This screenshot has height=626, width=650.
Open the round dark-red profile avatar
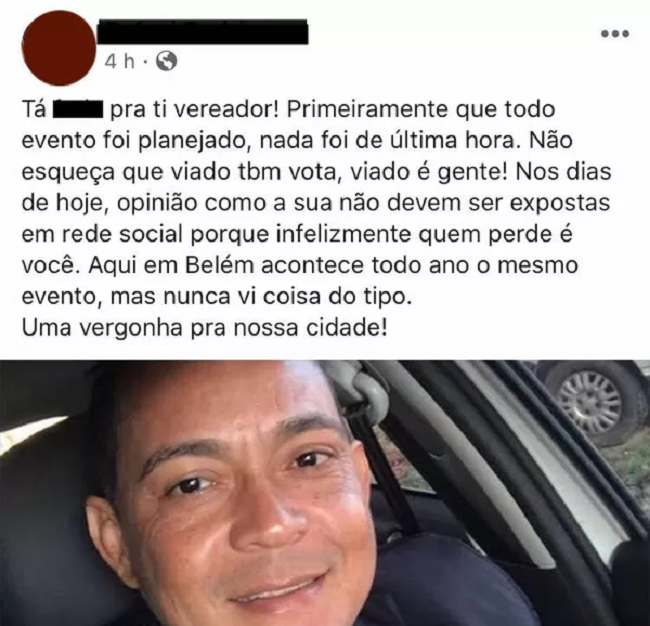pos(60,48)
